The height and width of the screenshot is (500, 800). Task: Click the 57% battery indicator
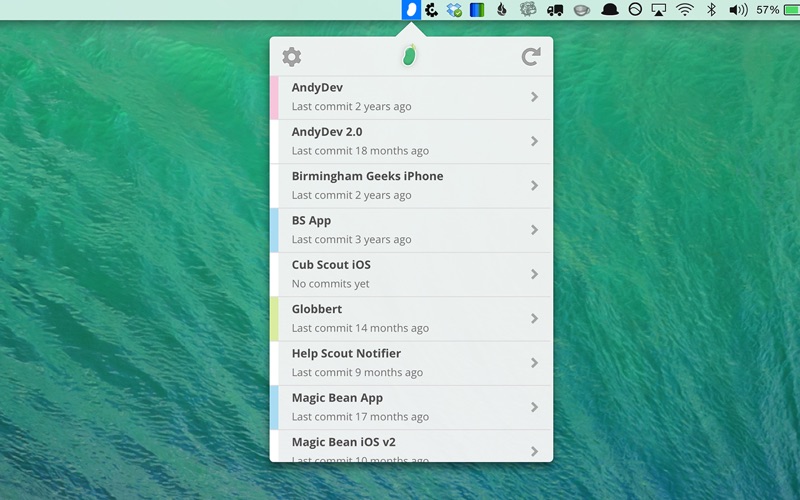point(778,10)
